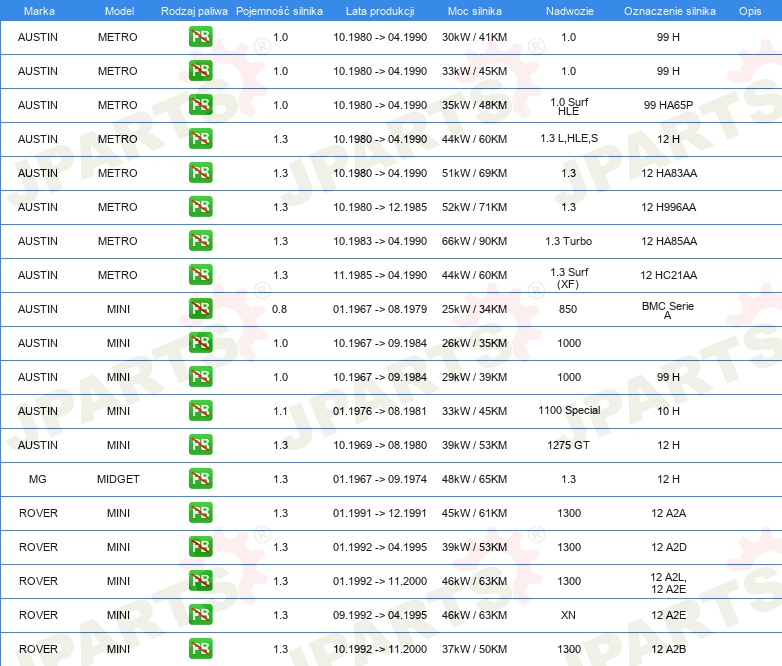This screenshot has height=666, width=782.
Task: Select the 37kW / 50KM power cell
Action: coord(474,649)
